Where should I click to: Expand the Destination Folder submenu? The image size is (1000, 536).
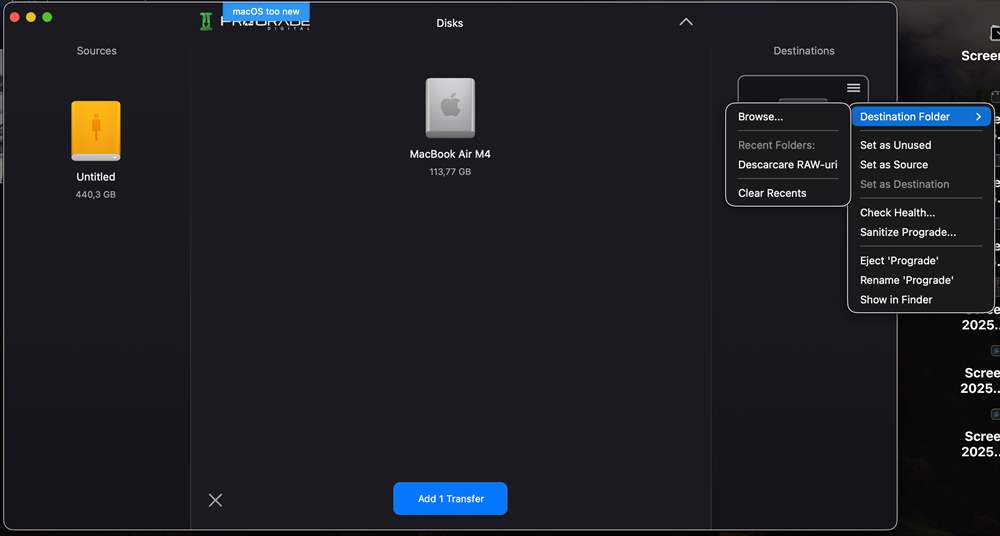(920, 117)
